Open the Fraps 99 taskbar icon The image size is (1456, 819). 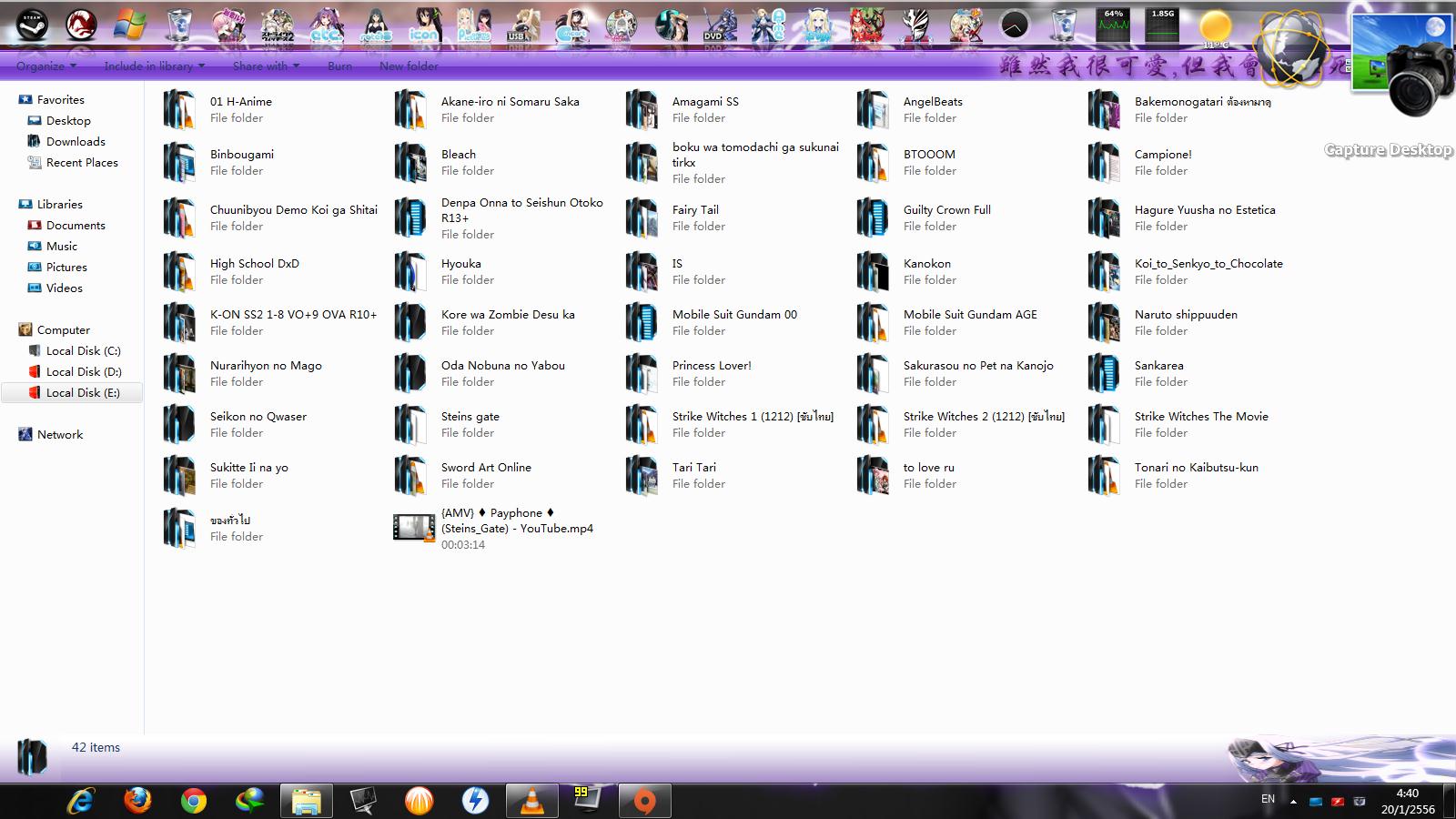coord(587,801)
